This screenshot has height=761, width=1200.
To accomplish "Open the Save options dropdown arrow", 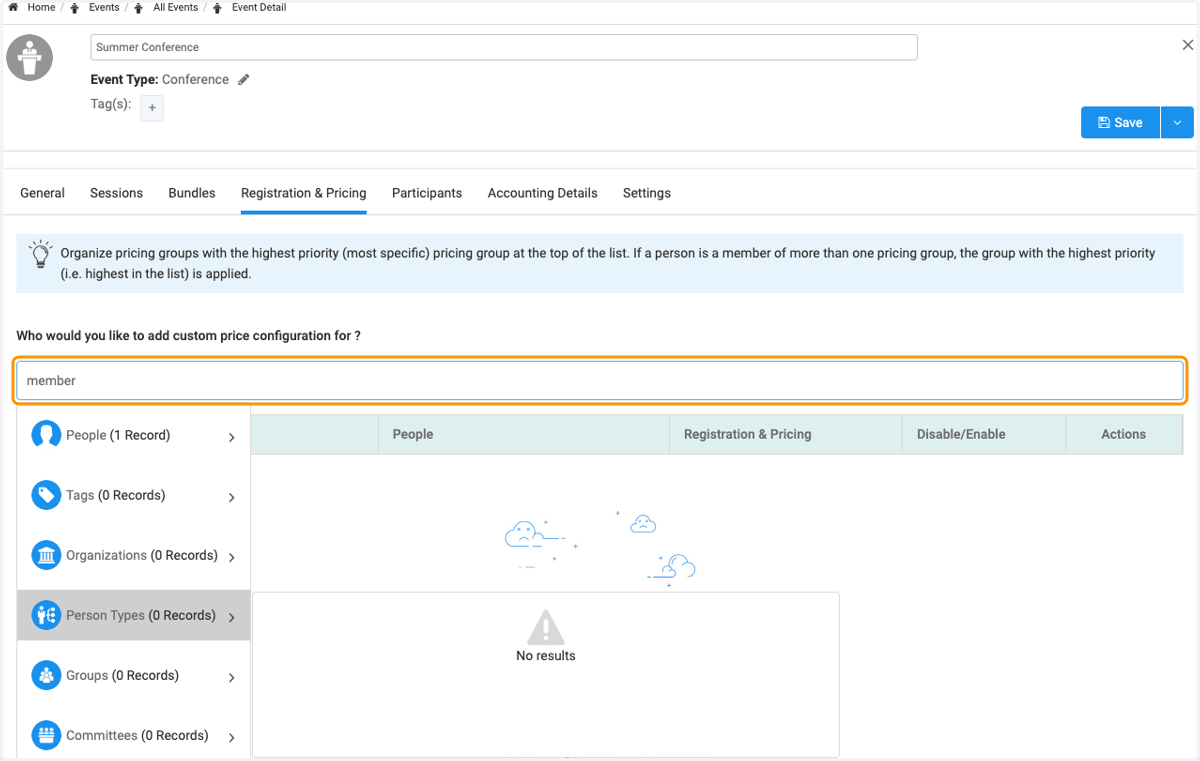I will 1177,122.
